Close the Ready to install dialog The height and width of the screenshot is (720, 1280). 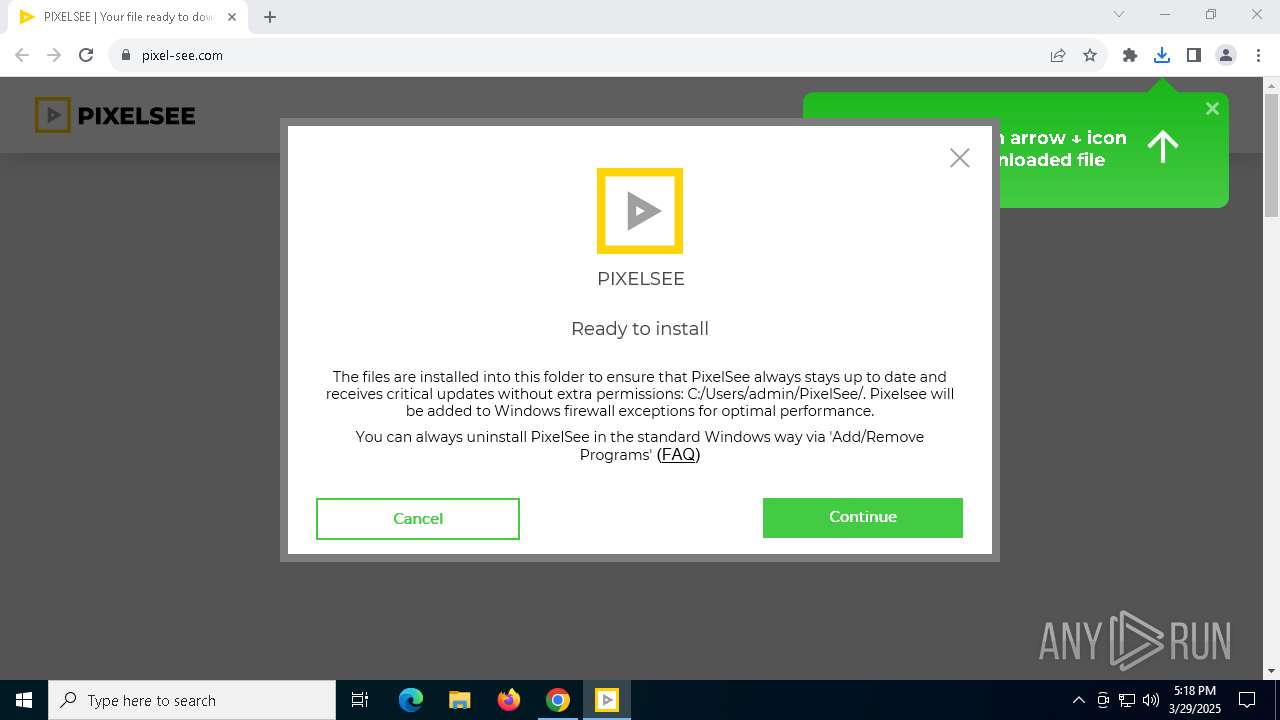960,158
